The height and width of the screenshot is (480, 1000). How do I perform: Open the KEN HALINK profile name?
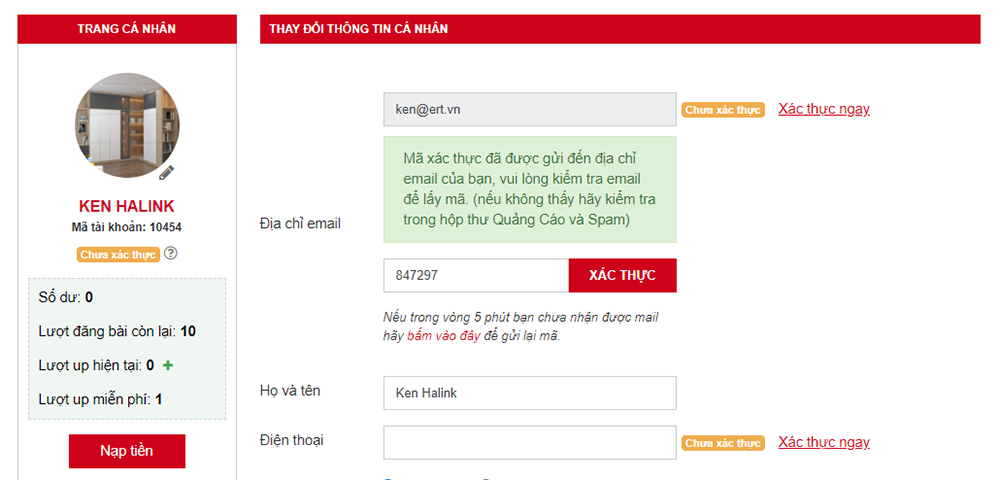tap(126, 207)
